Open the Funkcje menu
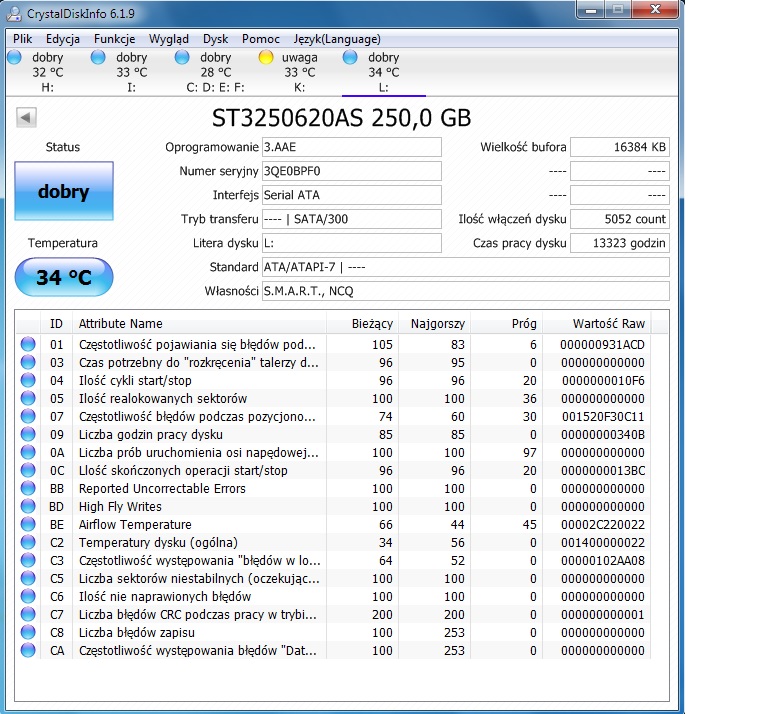The width and height of the screenshot is (768, 714). pyautogui.click(x=115, y=39)
